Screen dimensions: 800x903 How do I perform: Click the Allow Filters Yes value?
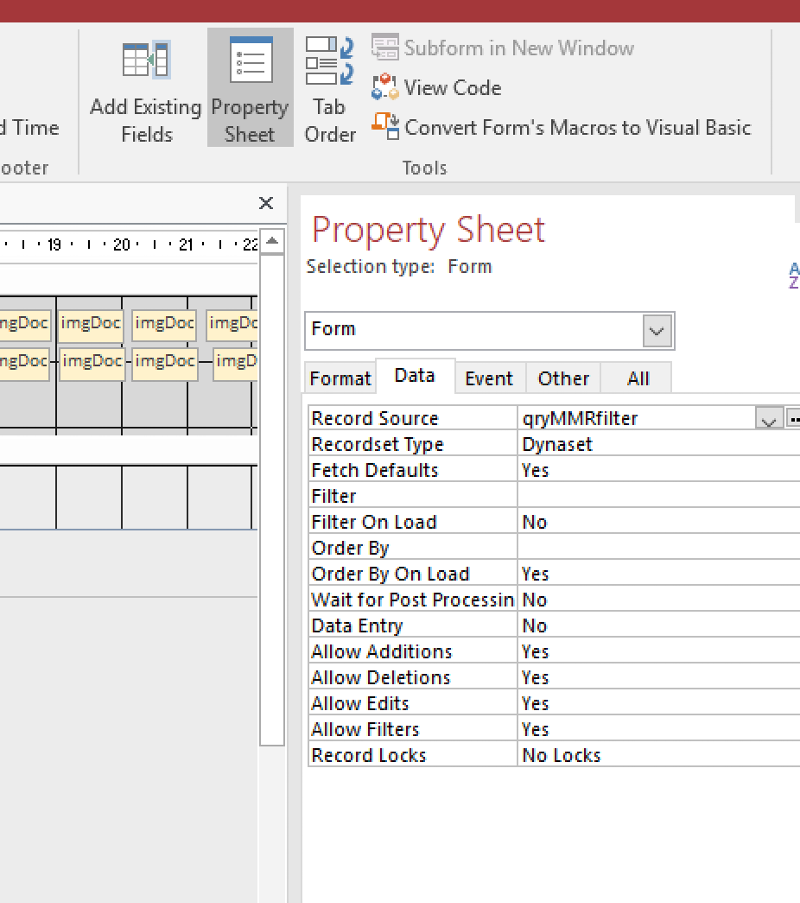pyautogui.click(x=659, y=729)
